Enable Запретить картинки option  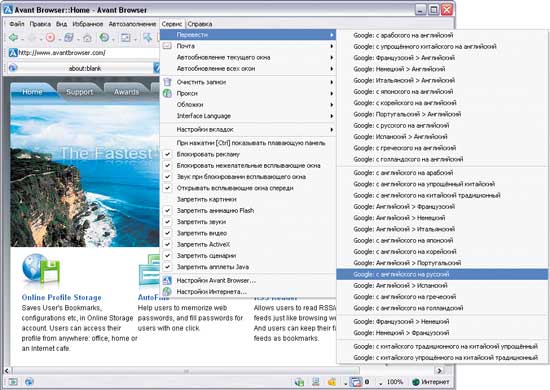pyautogui.click(x=248, y=199)
